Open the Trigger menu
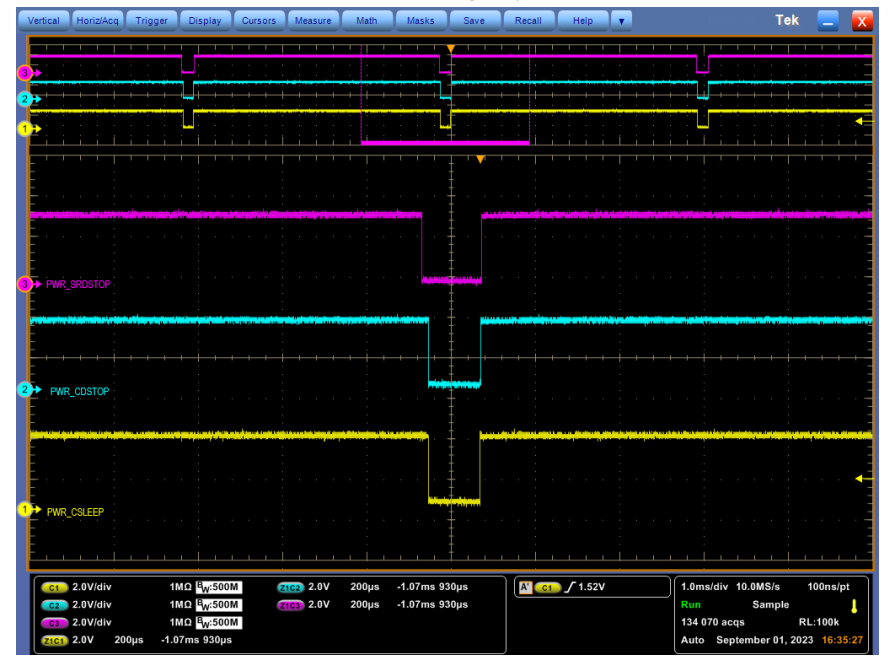 click(152, 20)
